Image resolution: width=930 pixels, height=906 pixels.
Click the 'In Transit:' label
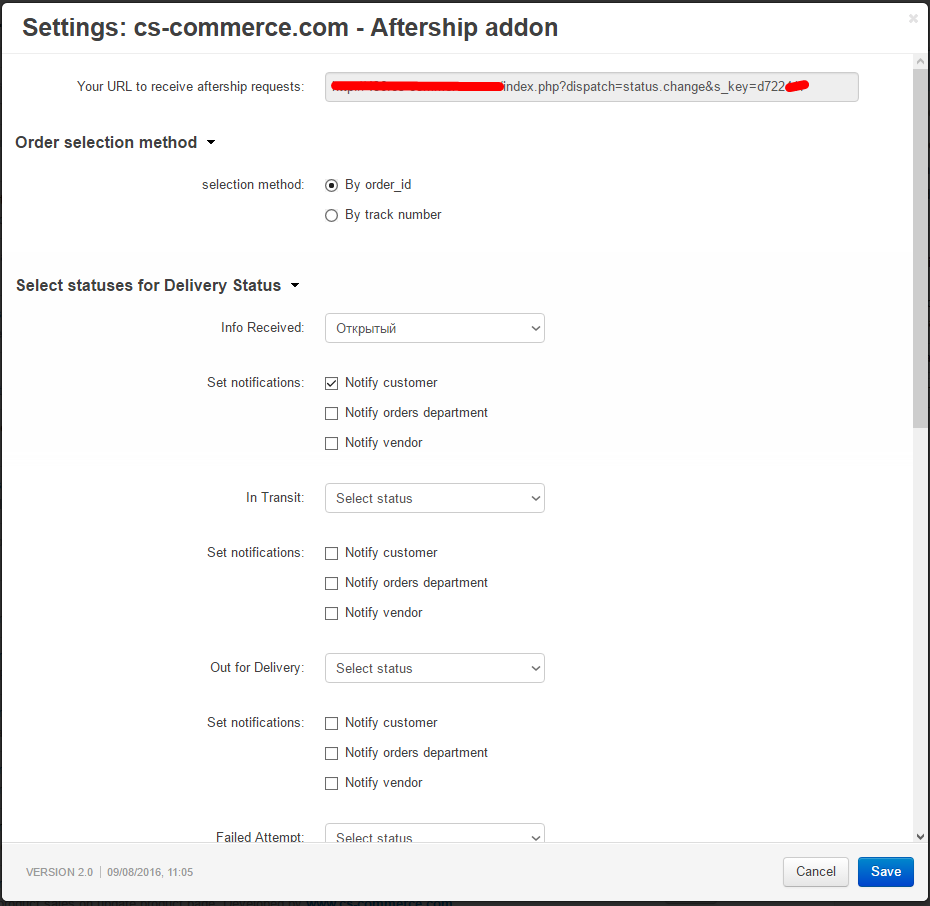tap(275, 497)
